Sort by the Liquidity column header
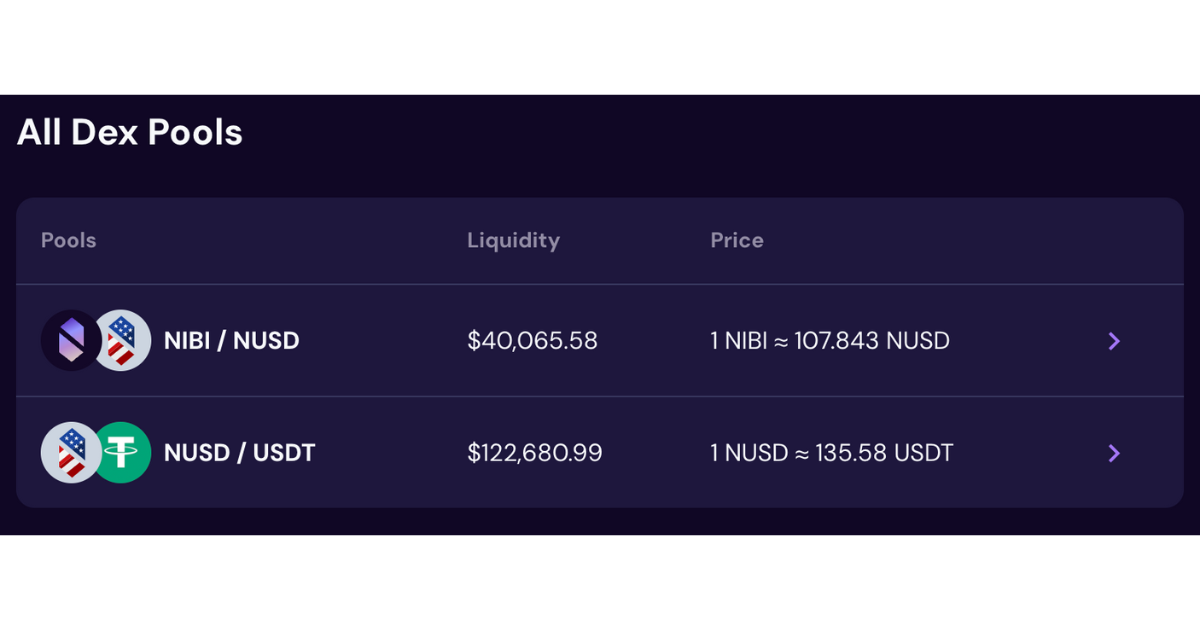 [513, 240]
